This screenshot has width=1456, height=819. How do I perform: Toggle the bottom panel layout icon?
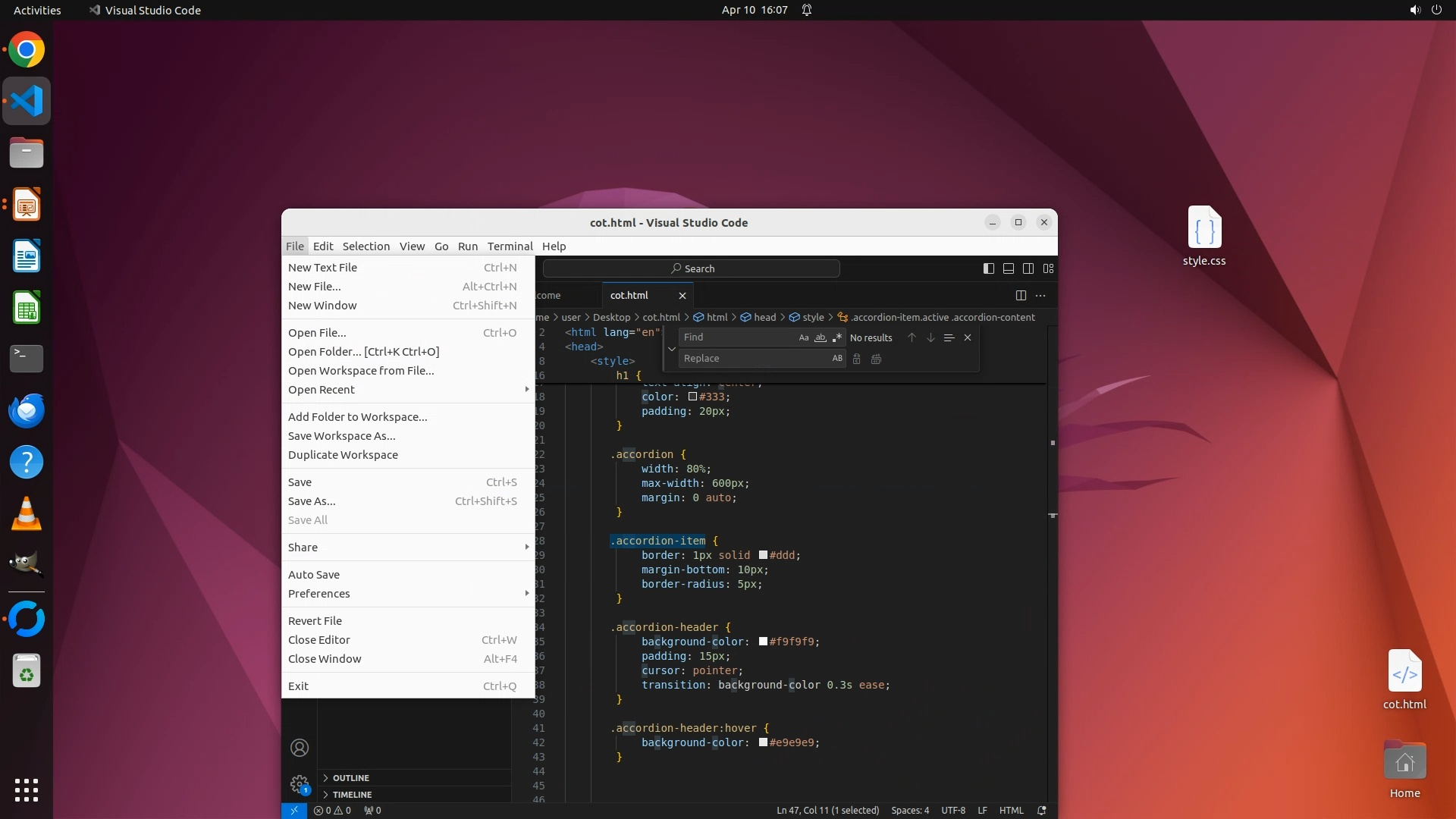[1009, 268]
